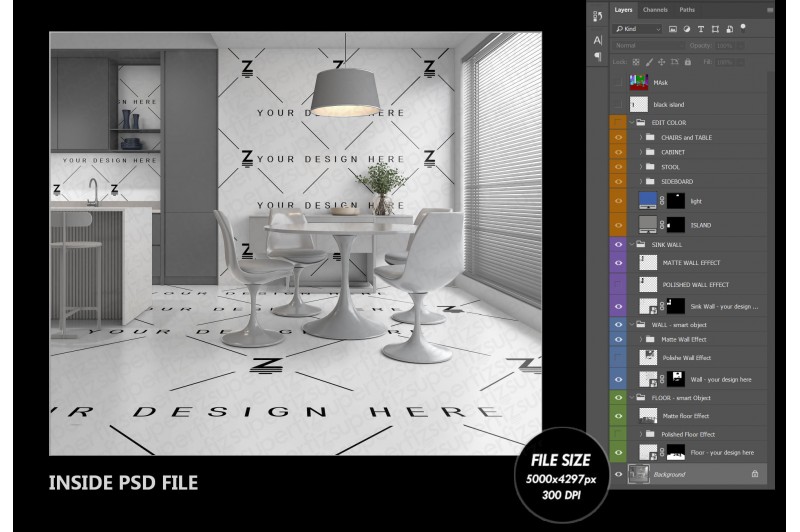Open the Character panel icon
Viewport: 800px width, 532px height.
597,40
